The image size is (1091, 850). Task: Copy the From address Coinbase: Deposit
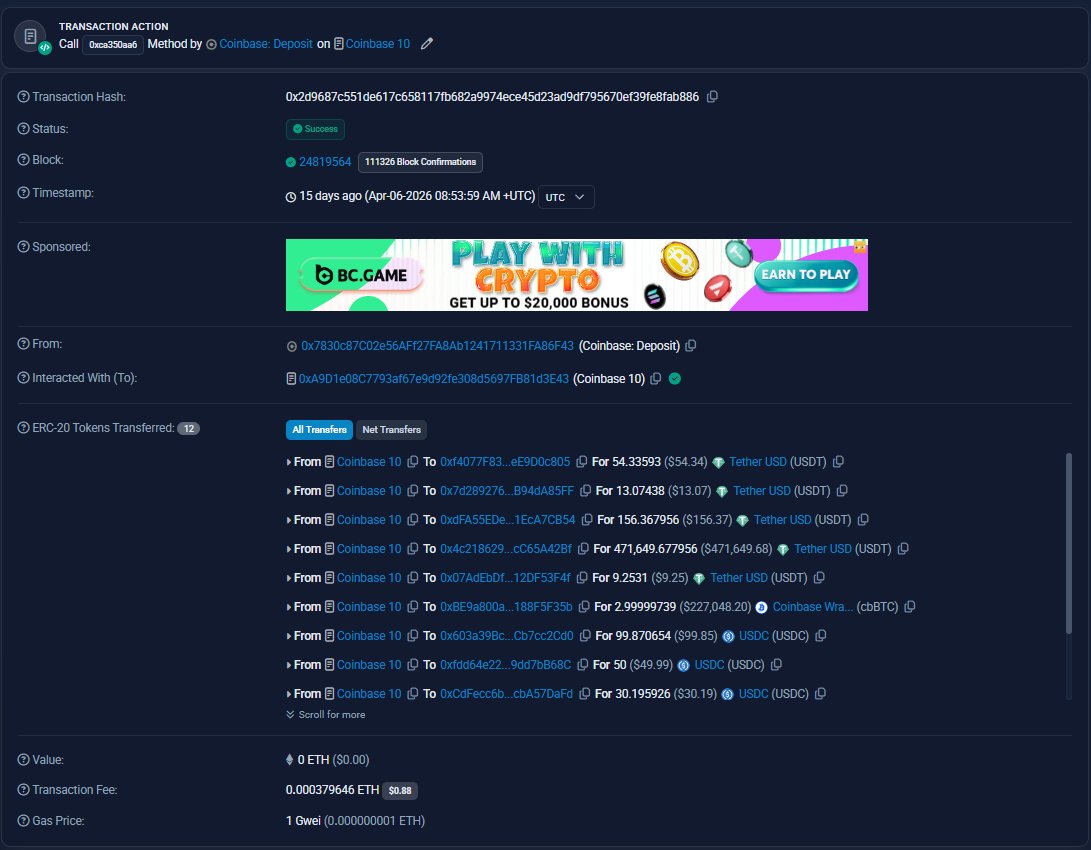pos(691,346)
